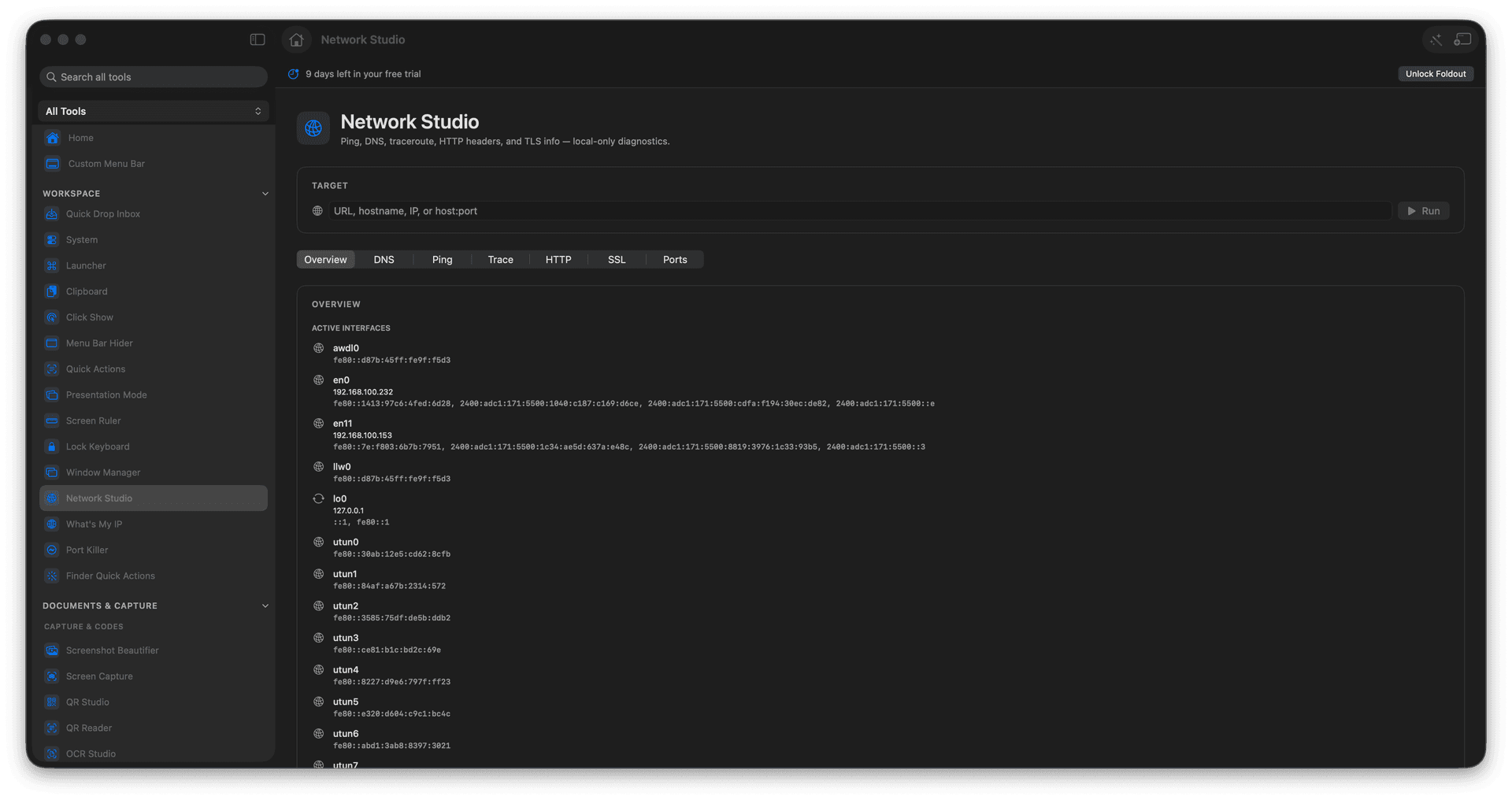Click the globe icon beside en0
This screenshot has height=800, width=1512.
(x=319, y=380)
